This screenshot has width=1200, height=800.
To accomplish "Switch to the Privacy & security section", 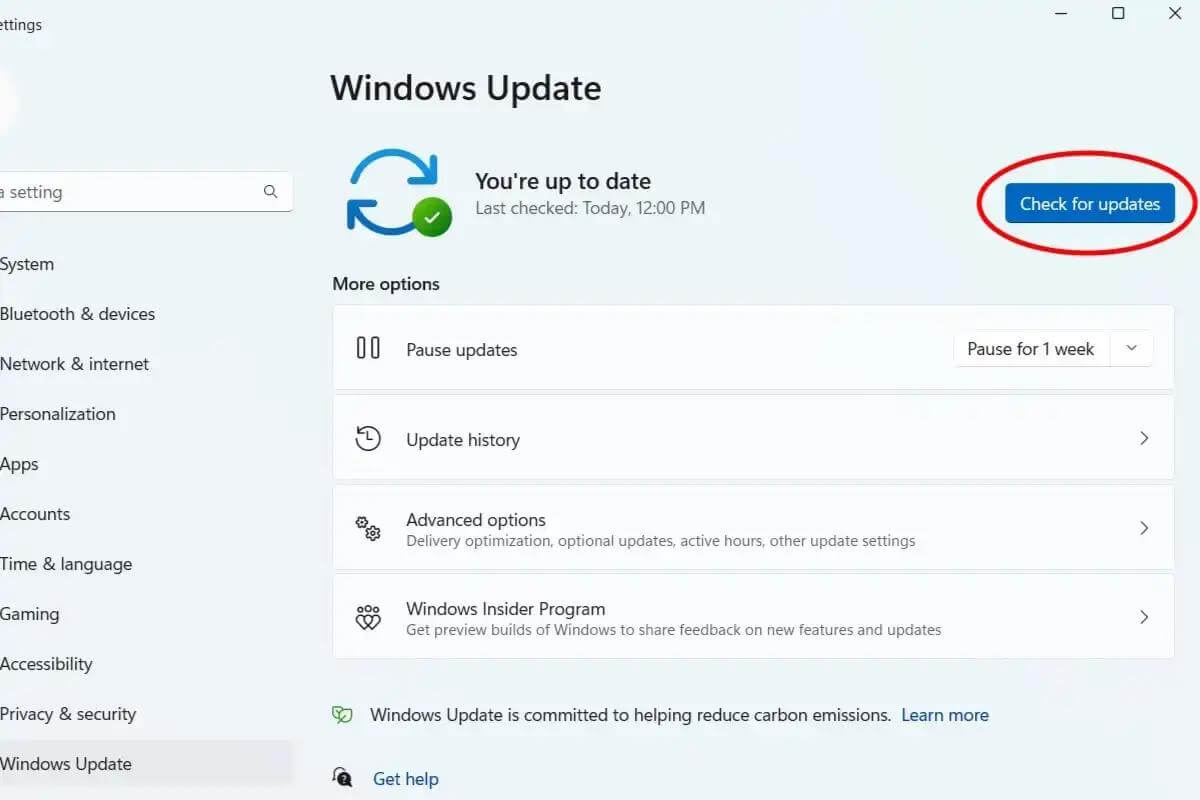I will pyautogui.click(x=68, y=713).
